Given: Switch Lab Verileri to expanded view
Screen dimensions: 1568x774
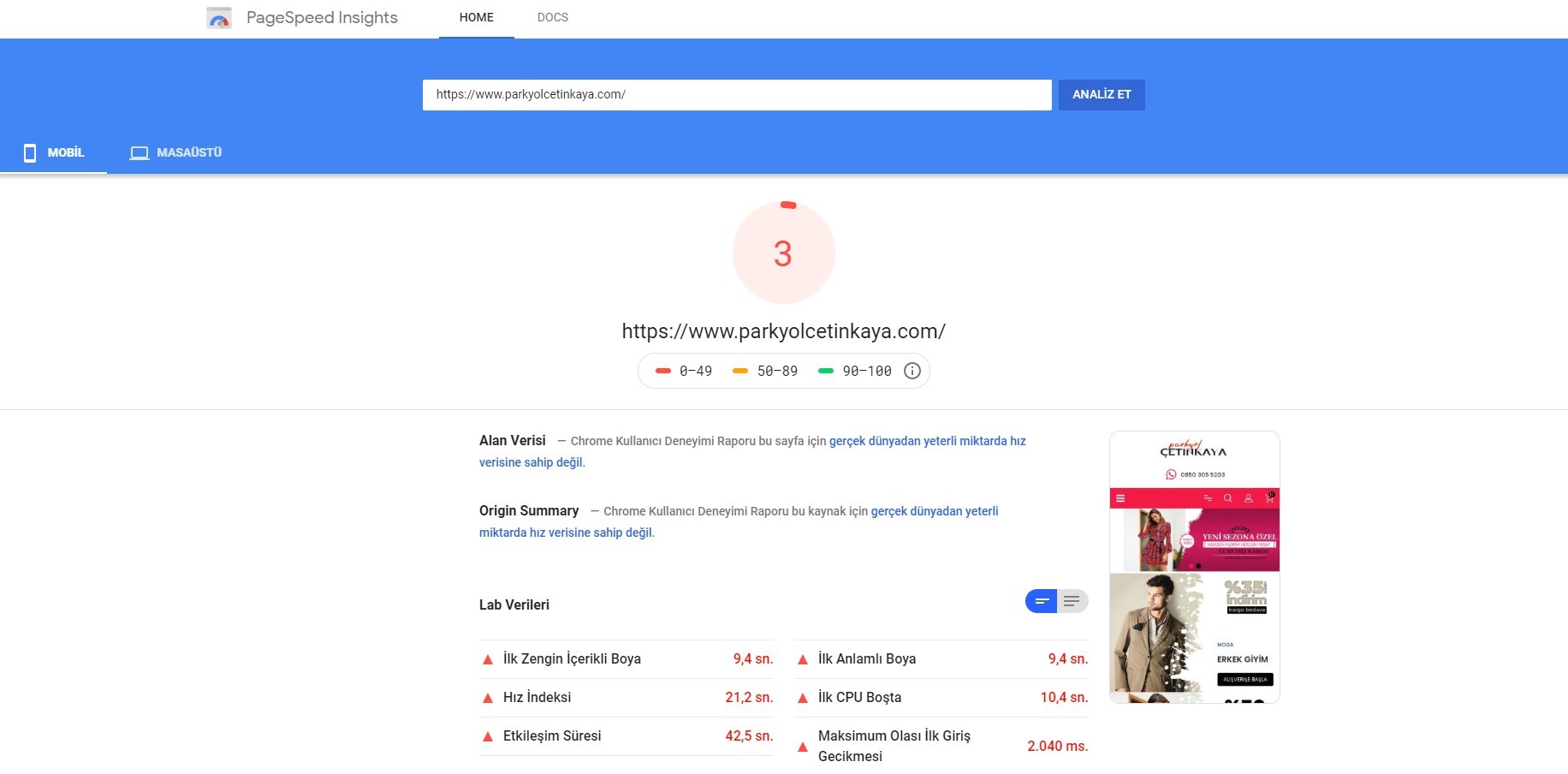Looking at the screenshot, I should coord(1072,601).
